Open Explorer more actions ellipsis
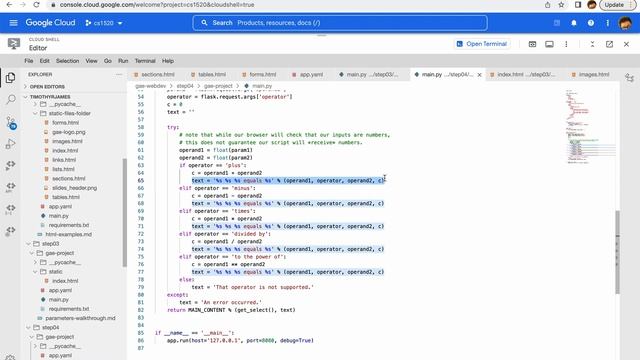 pyautogui.click(x=119, y=75)
